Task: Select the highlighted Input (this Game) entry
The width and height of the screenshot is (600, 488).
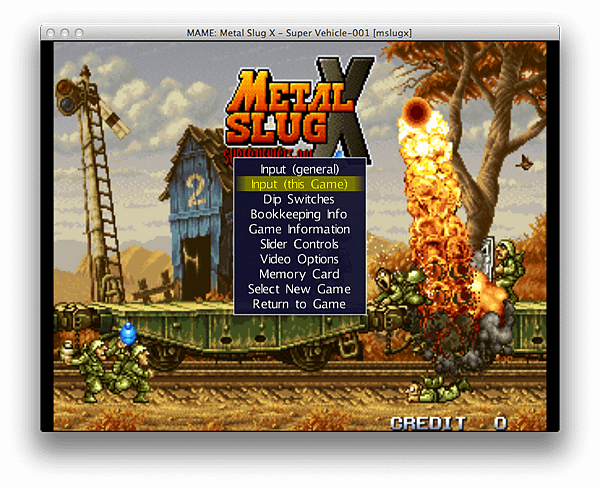Action: tap(299, 184)
